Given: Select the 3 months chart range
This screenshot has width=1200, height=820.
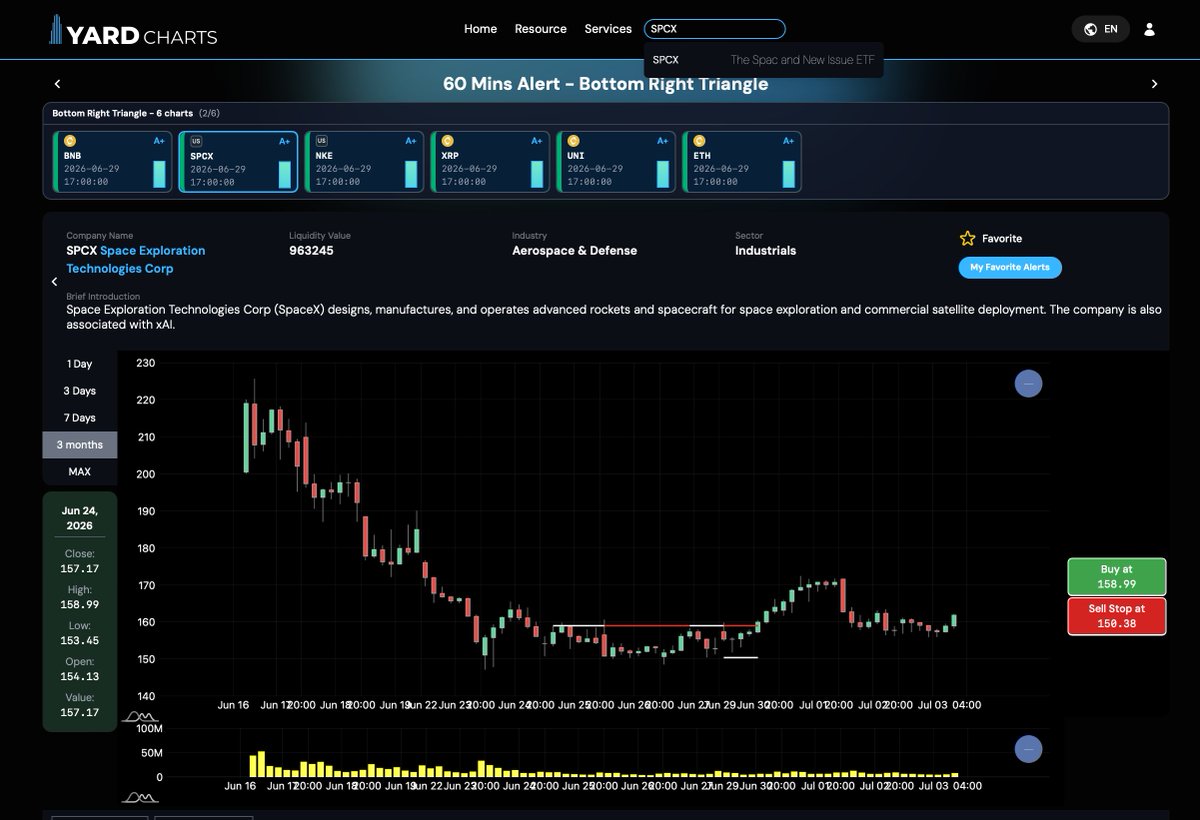Looking at the screenshot, I should pos(80,445).
